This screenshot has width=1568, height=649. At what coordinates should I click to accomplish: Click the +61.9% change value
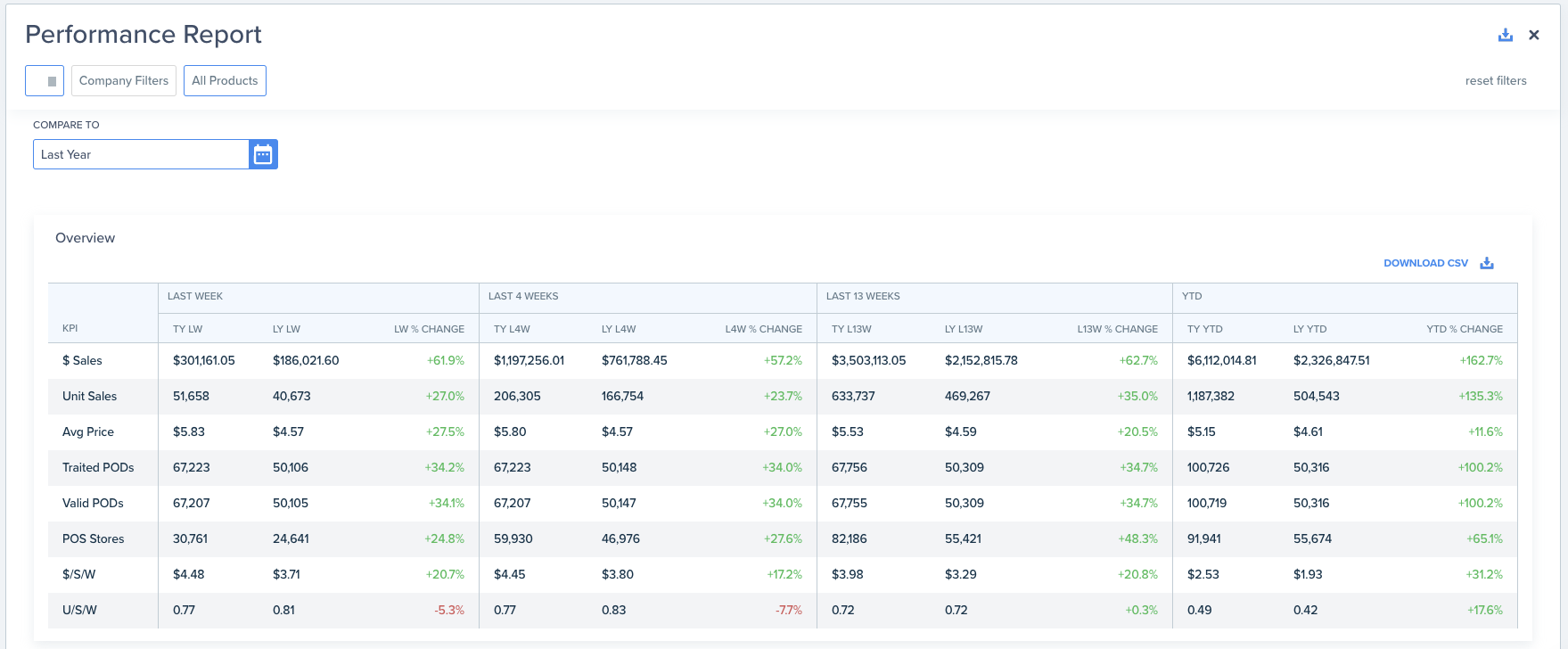tap(446, 360)
